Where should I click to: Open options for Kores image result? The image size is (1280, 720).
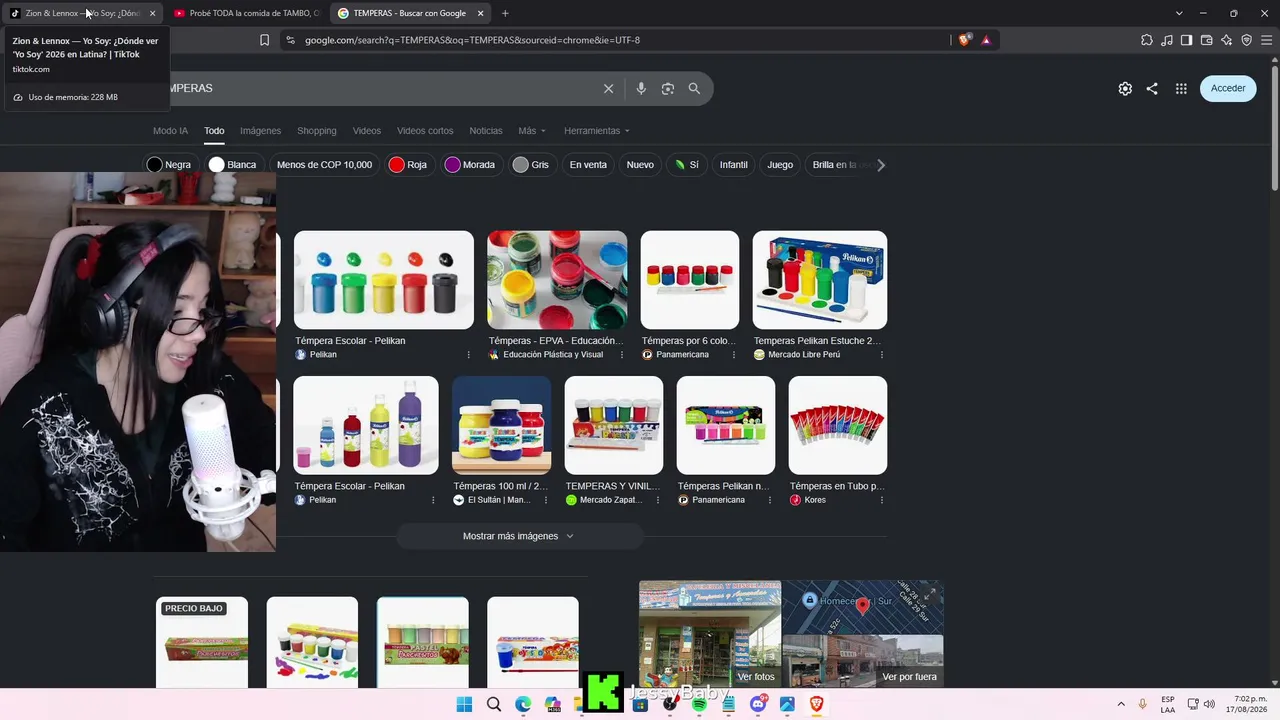coord(881,500)
